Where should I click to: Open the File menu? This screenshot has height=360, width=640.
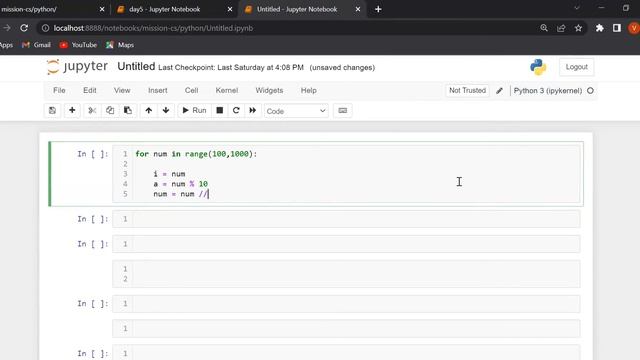coord(59,91)
